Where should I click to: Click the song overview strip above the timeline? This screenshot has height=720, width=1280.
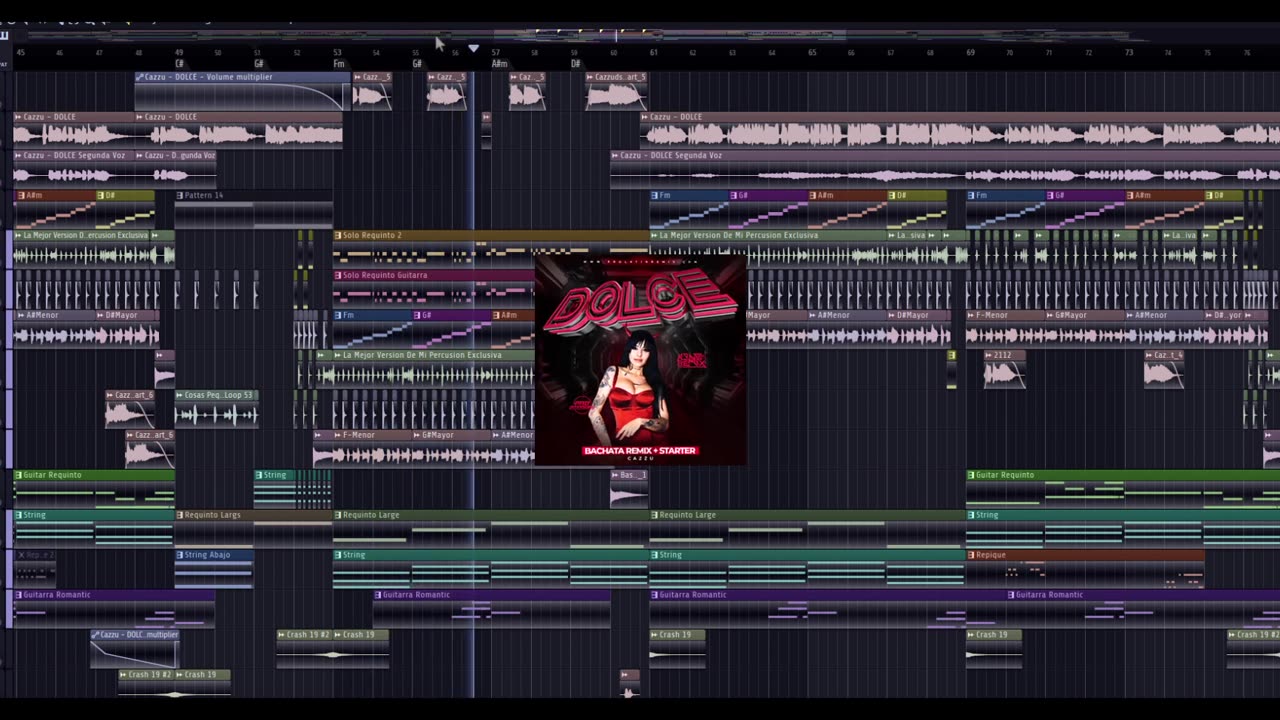tap(640, 36)
